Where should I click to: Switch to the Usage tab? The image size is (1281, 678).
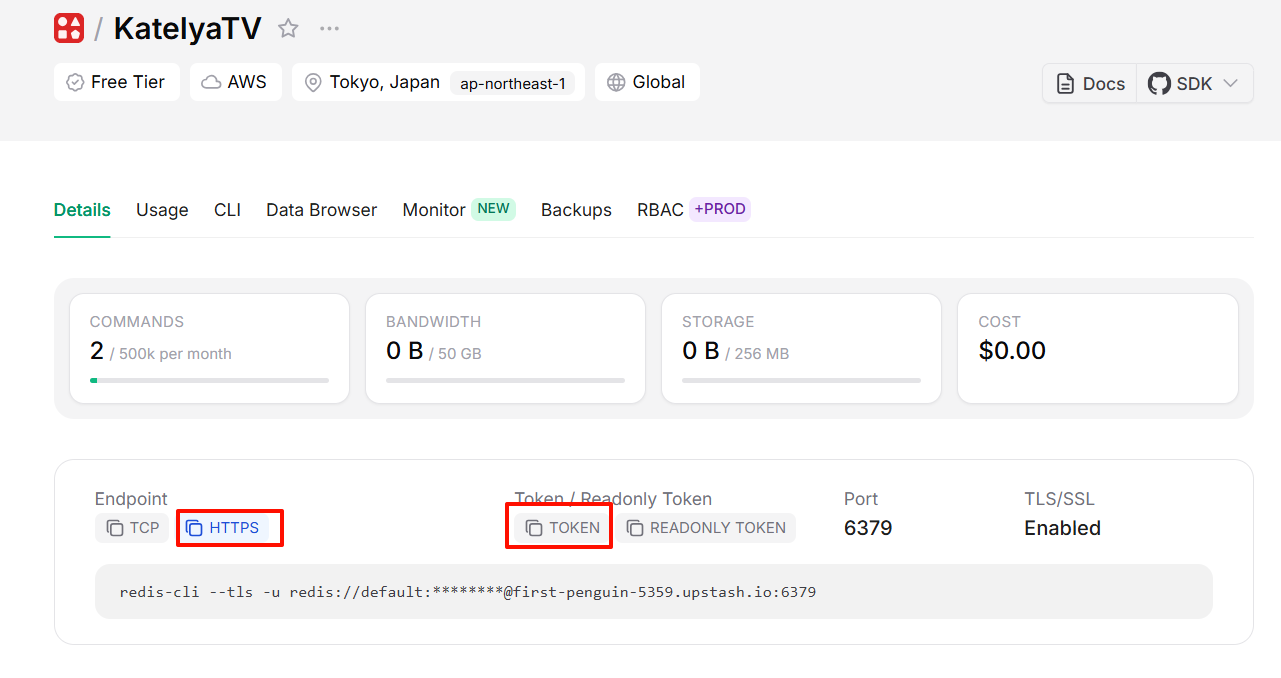162,210
